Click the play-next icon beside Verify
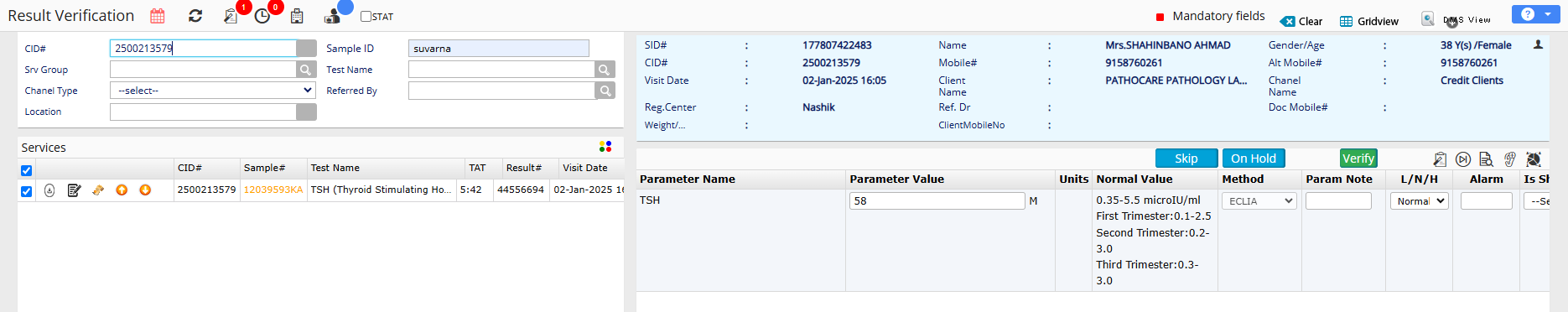 1463,159
